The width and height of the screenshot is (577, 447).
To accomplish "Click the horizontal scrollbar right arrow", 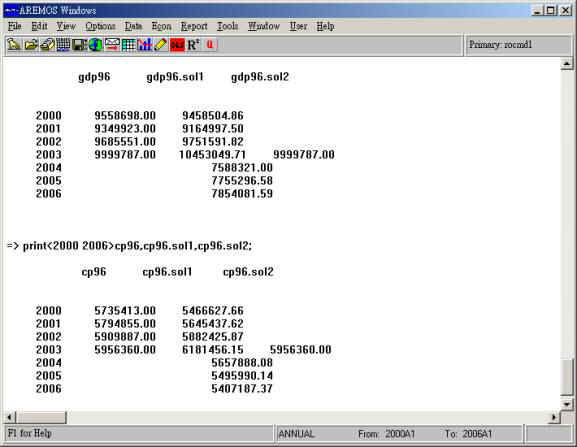I will (x=554, y=417).
